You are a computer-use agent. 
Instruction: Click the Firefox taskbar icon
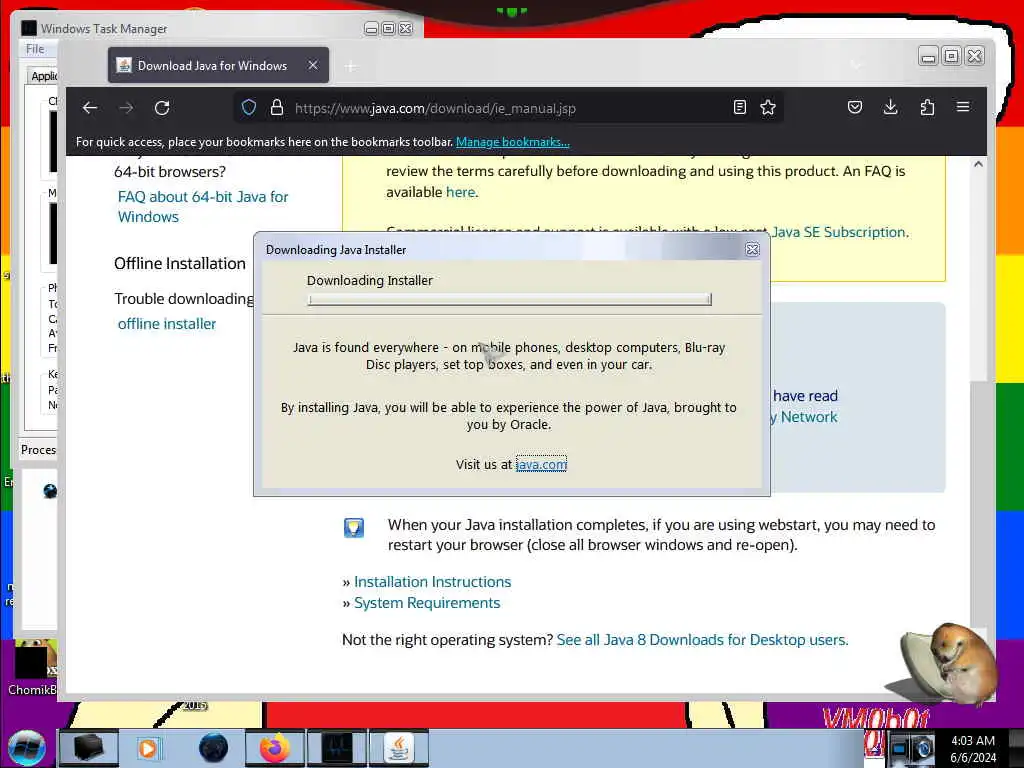[x=274, y=748]
